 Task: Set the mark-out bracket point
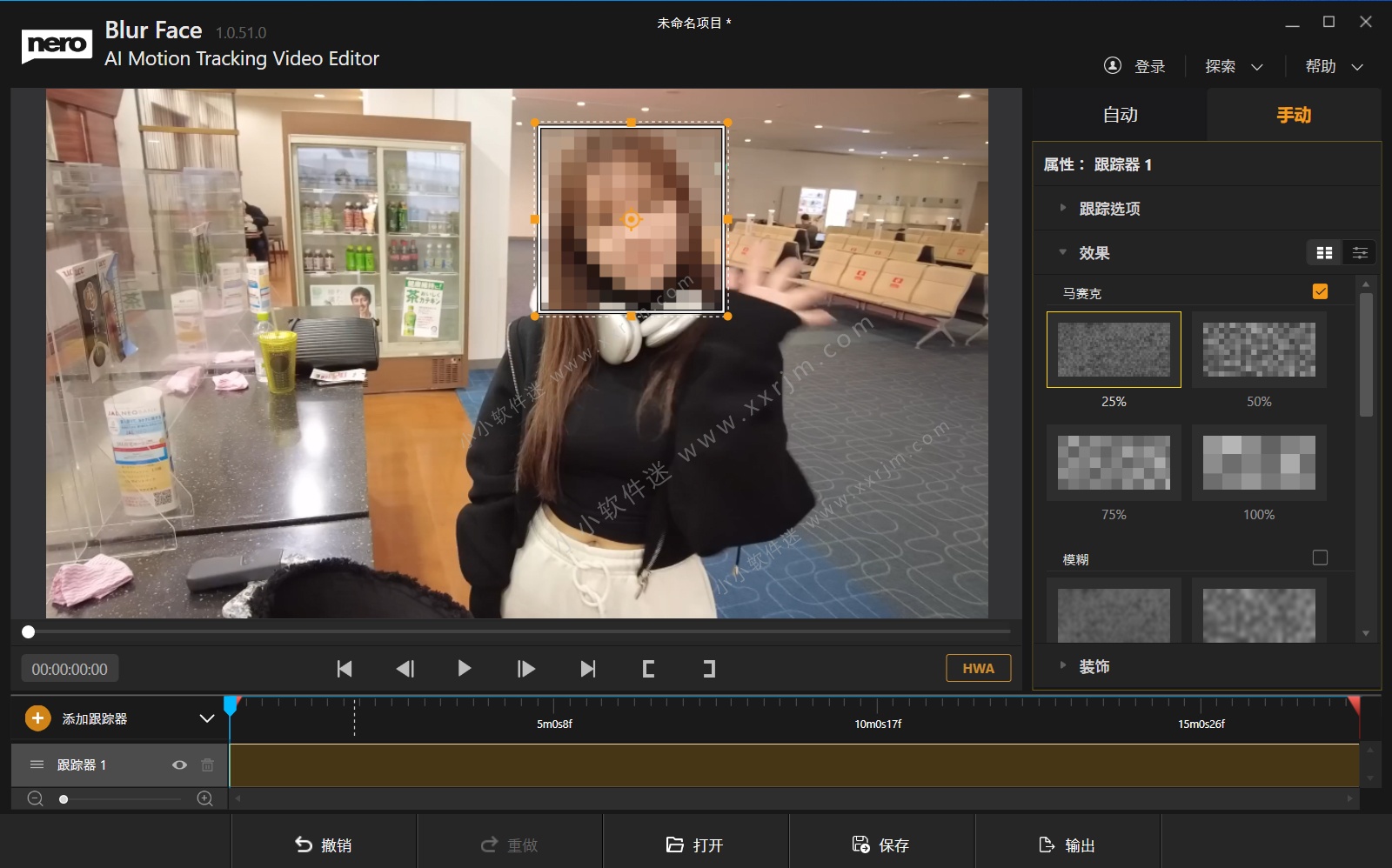[x=709, y=669]
